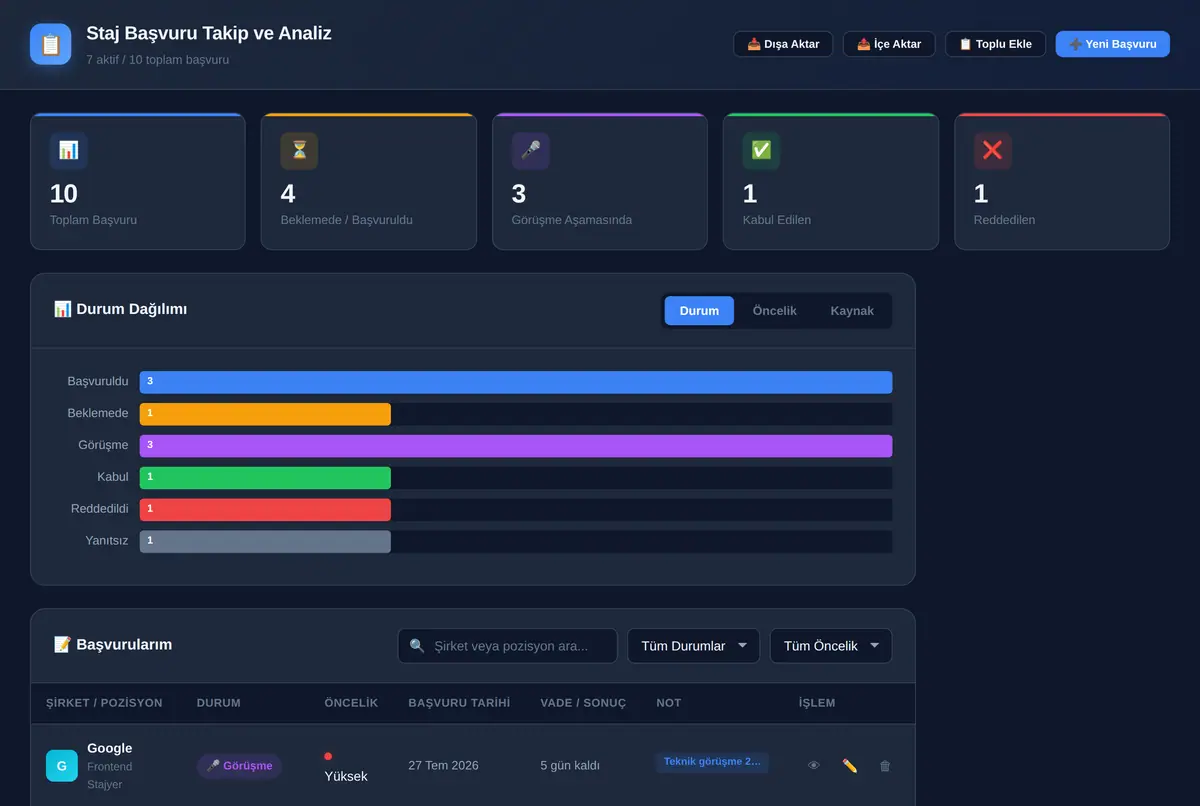
Task: Click the Yüksek priority label in Google row
Action: [x=346, y=776]
